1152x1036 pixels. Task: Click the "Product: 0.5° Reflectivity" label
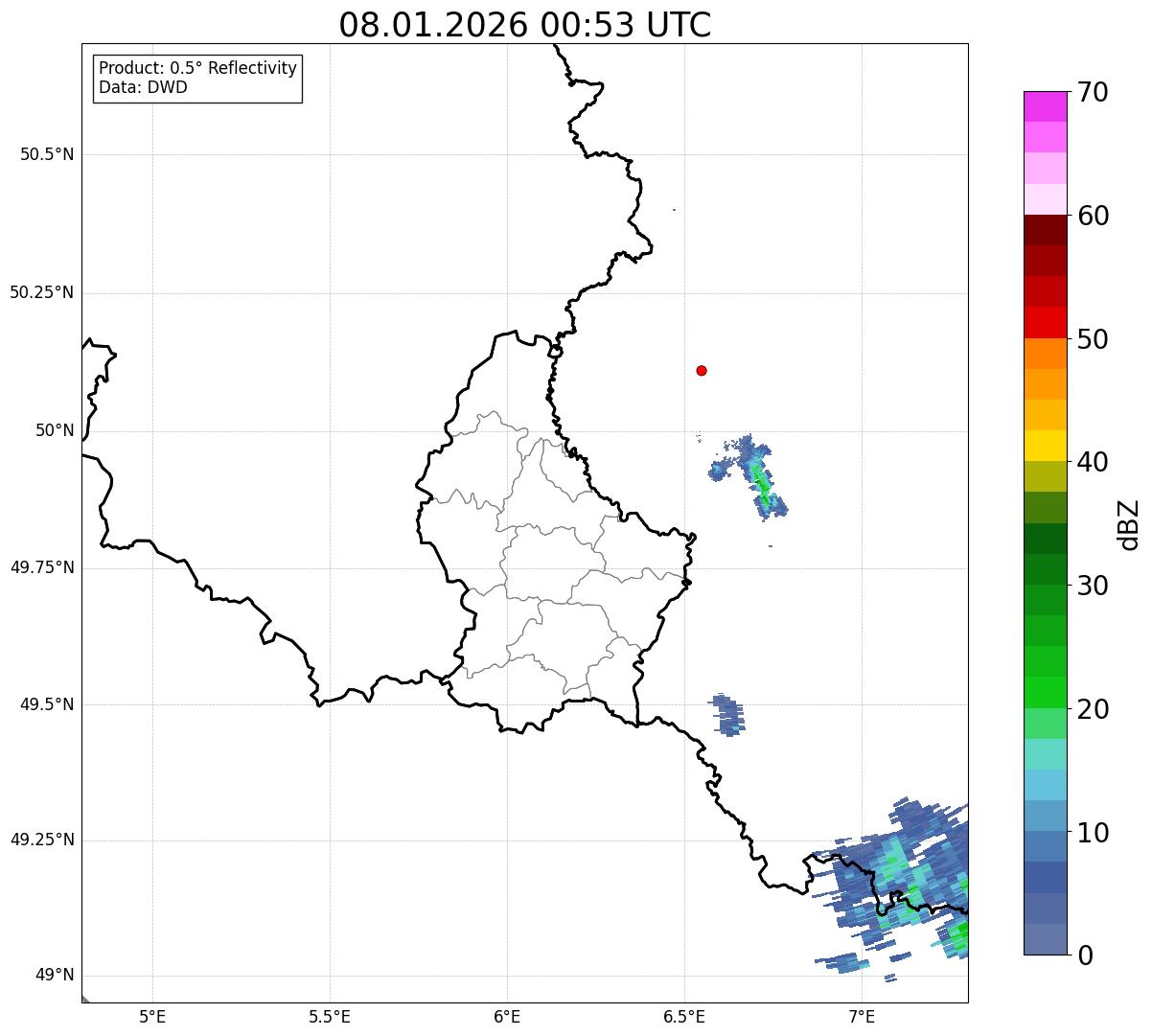197,69
